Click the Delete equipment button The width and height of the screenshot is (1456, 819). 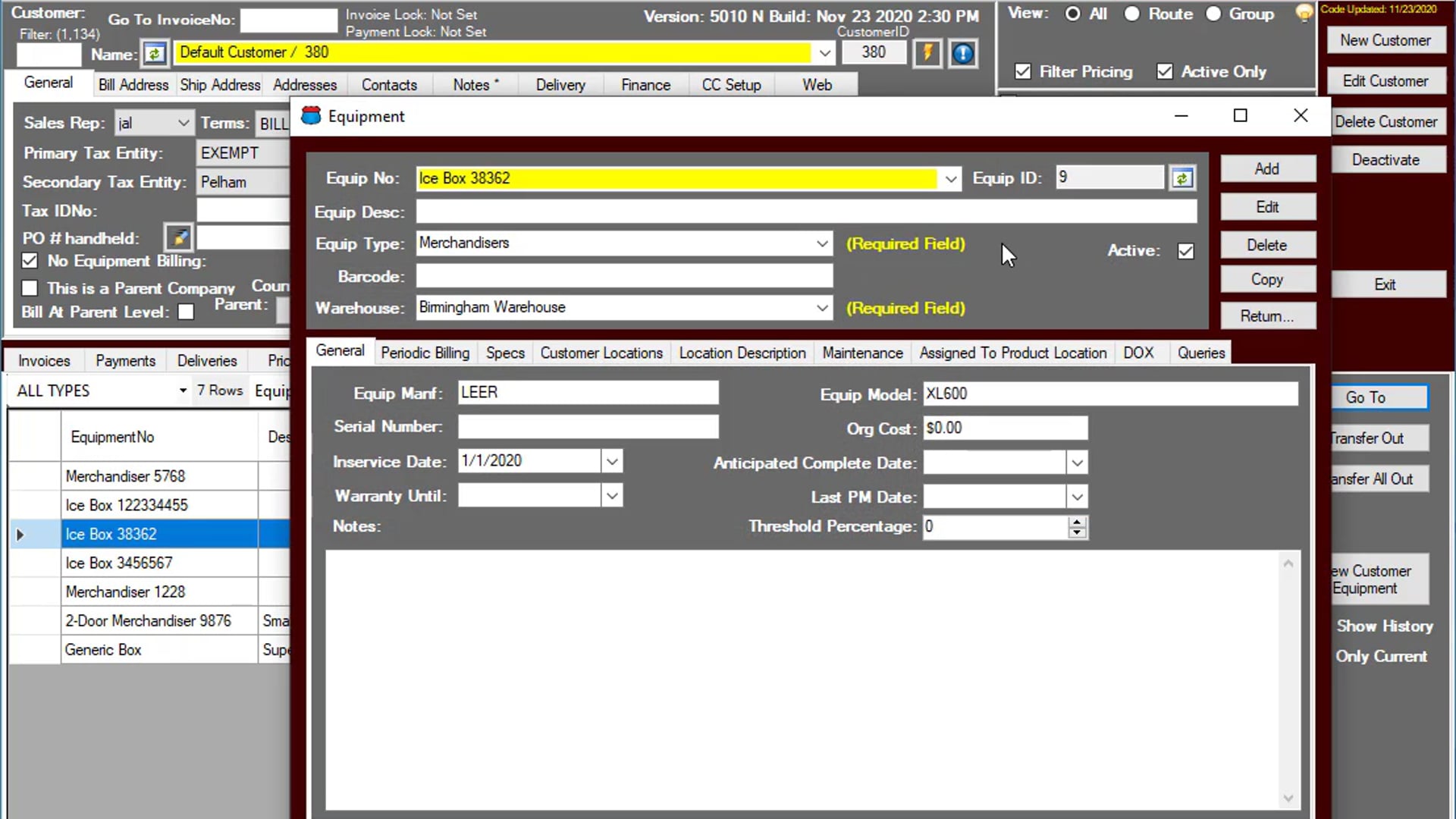click(x=1267, y=245)
